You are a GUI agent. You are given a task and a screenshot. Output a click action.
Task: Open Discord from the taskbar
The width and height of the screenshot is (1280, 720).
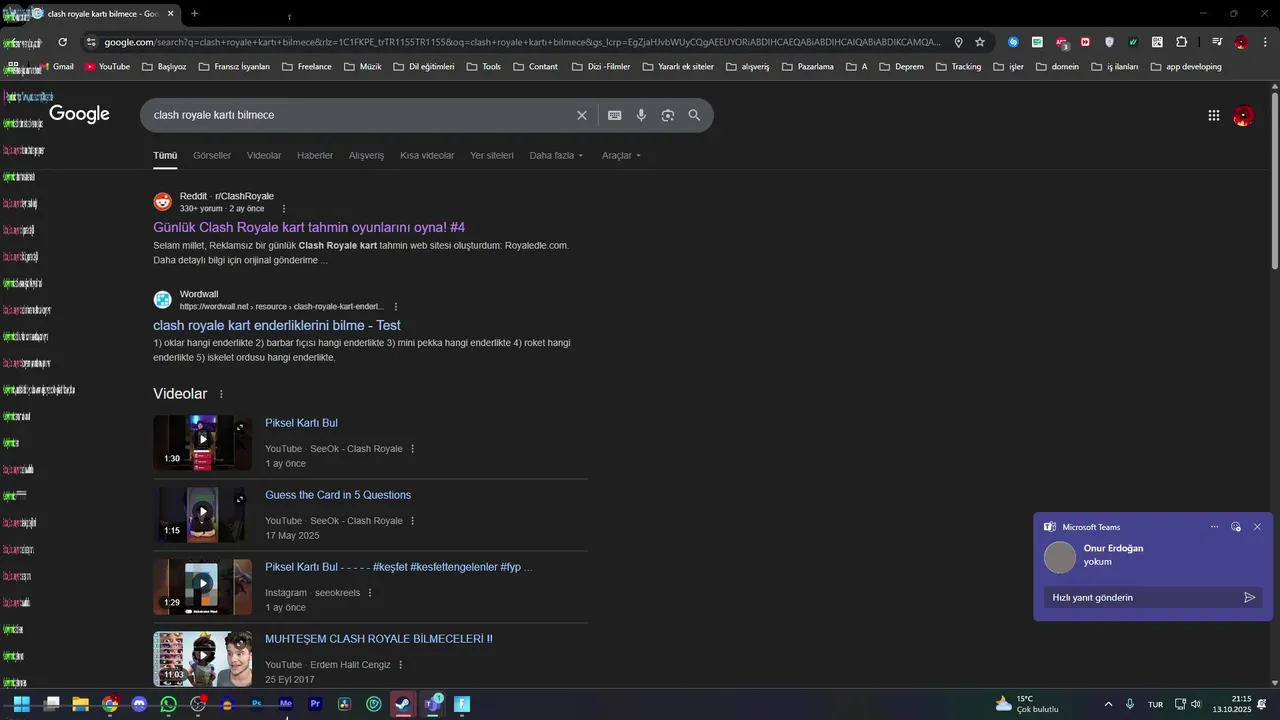click(x=139, y=704)
